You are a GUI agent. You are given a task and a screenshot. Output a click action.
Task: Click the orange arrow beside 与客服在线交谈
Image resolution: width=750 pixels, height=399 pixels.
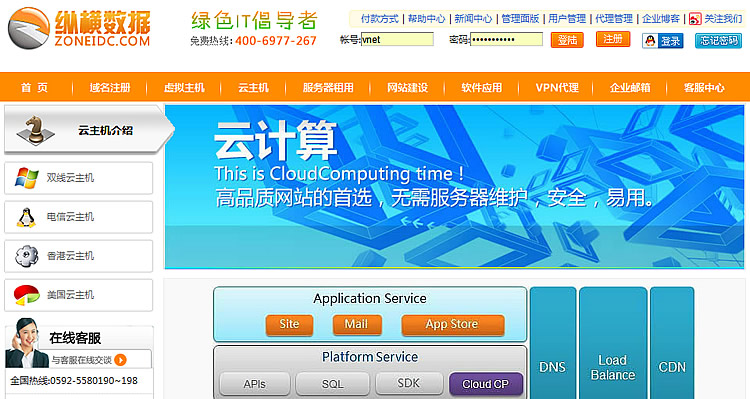tap(121, 360)
